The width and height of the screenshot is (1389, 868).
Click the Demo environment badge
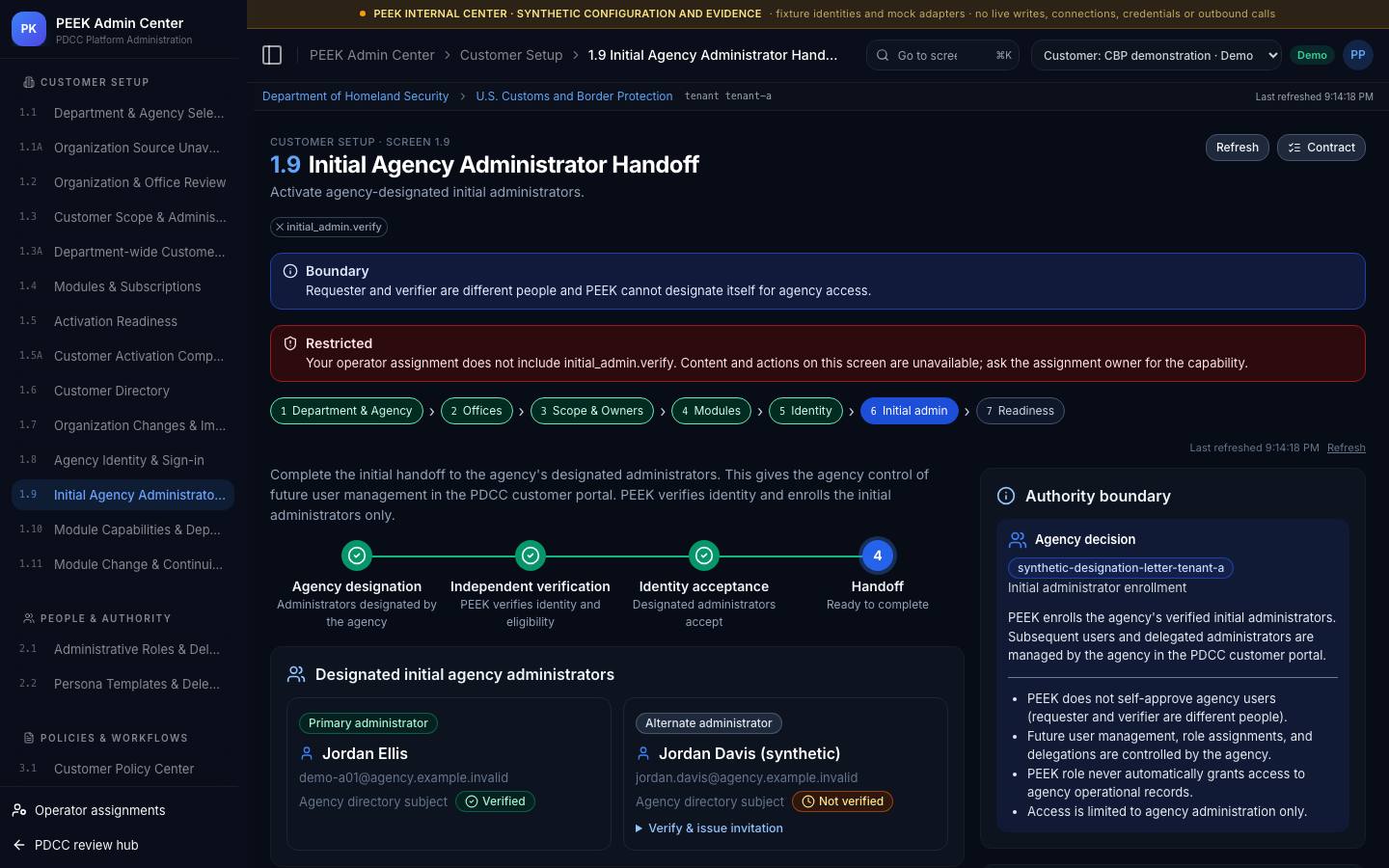pyautogui.click(x=1312, y=55)
